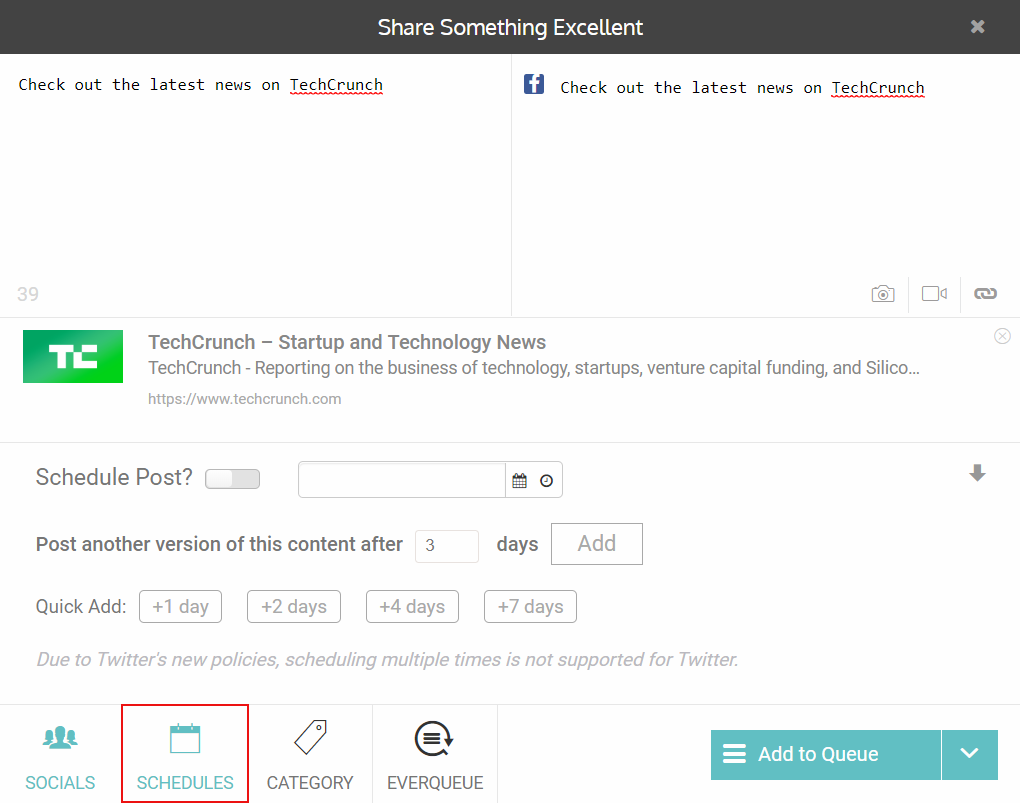The image size is (1020, 803).
Task: Switch to the SOCIALS tab
Action: pos(60,755)
